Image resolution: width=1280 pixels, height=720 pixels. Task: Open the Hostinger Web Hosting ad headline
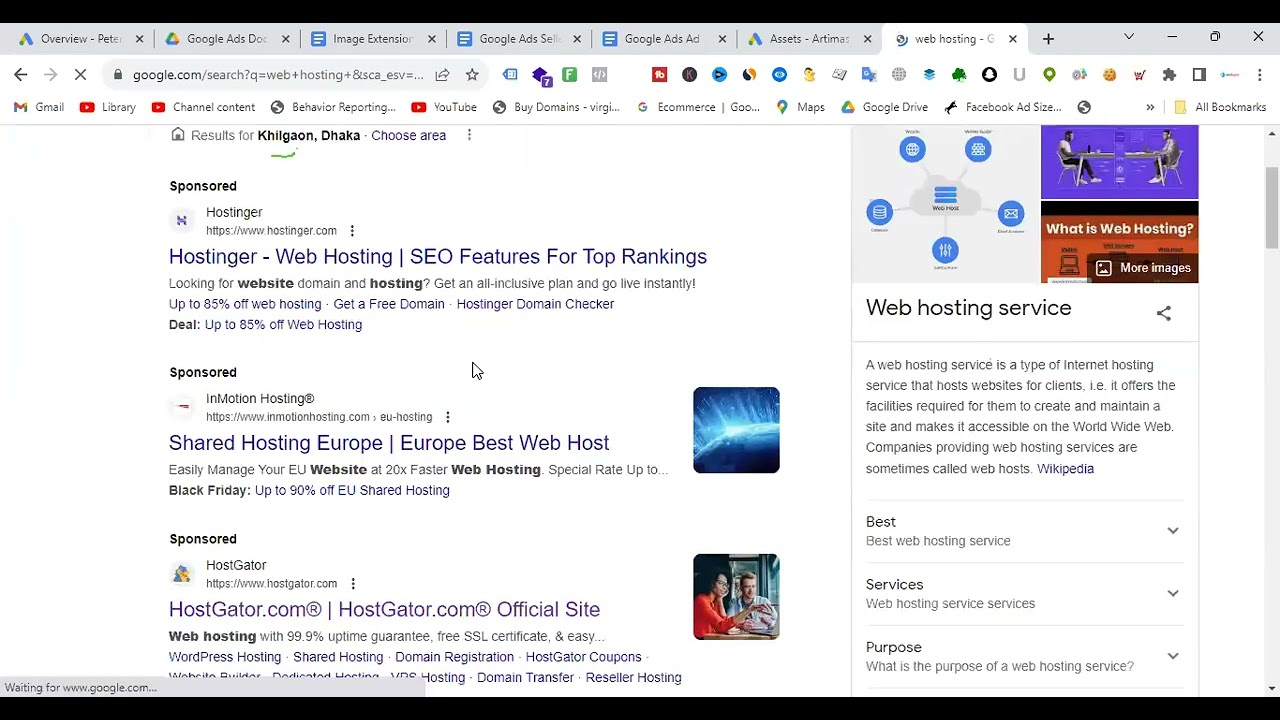pos(438,256)
